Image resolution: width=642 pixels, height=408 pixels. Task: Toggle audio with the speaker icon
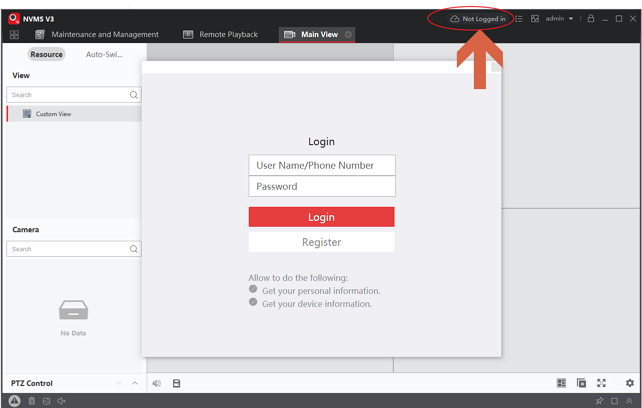[157, 383]
